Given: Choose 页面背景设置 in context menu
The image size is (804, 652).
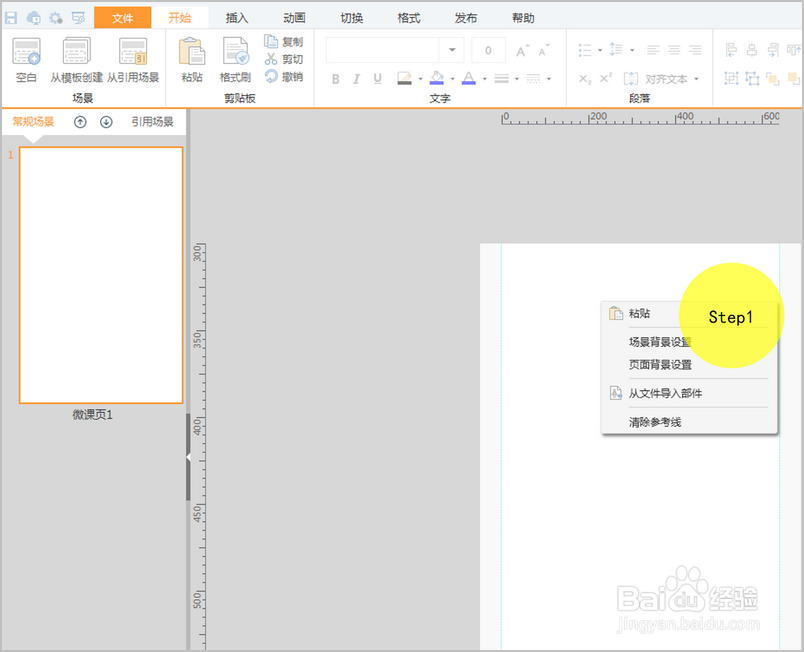Looking at the screenshot, I should (x=660, y=364).
